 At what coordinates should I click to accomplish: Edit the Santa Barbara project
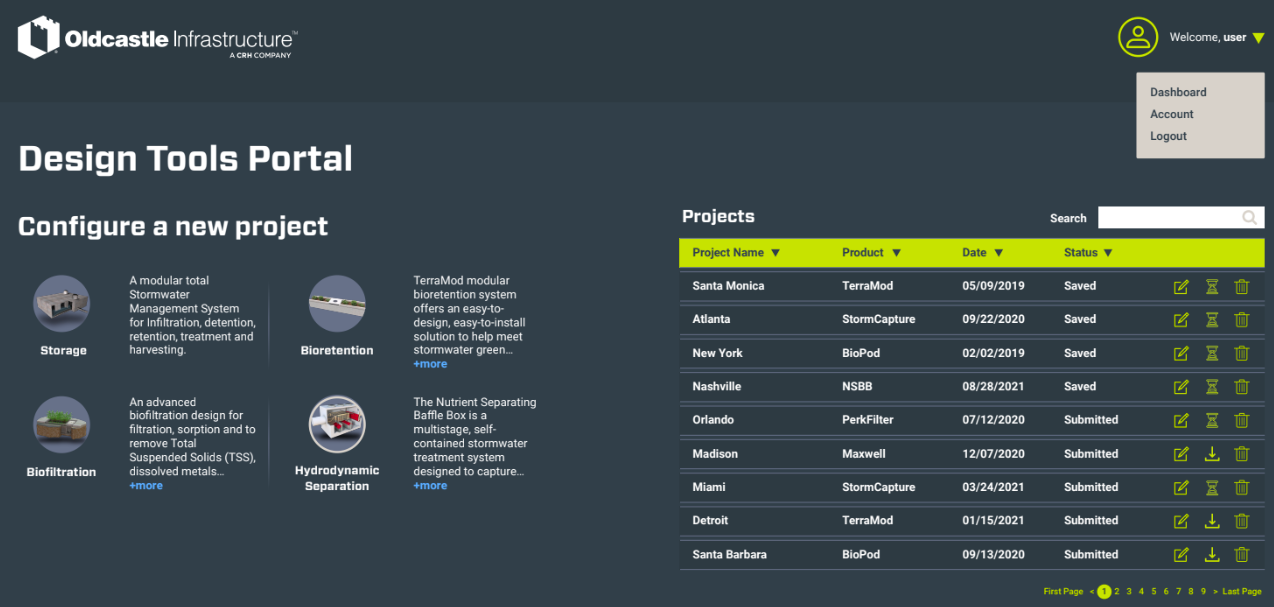1181,555
